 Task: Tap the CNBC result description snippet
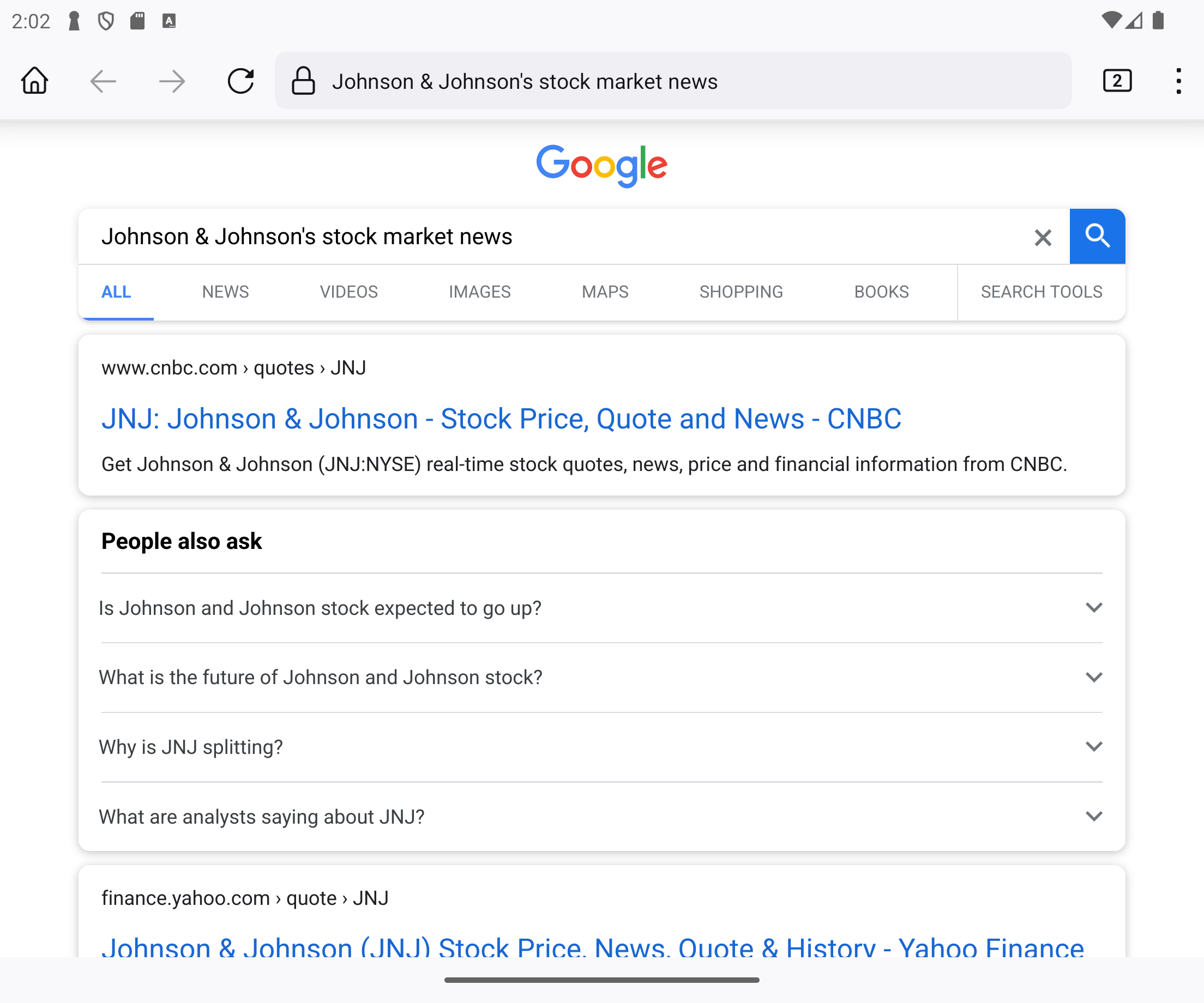click(x=584, y=464)
